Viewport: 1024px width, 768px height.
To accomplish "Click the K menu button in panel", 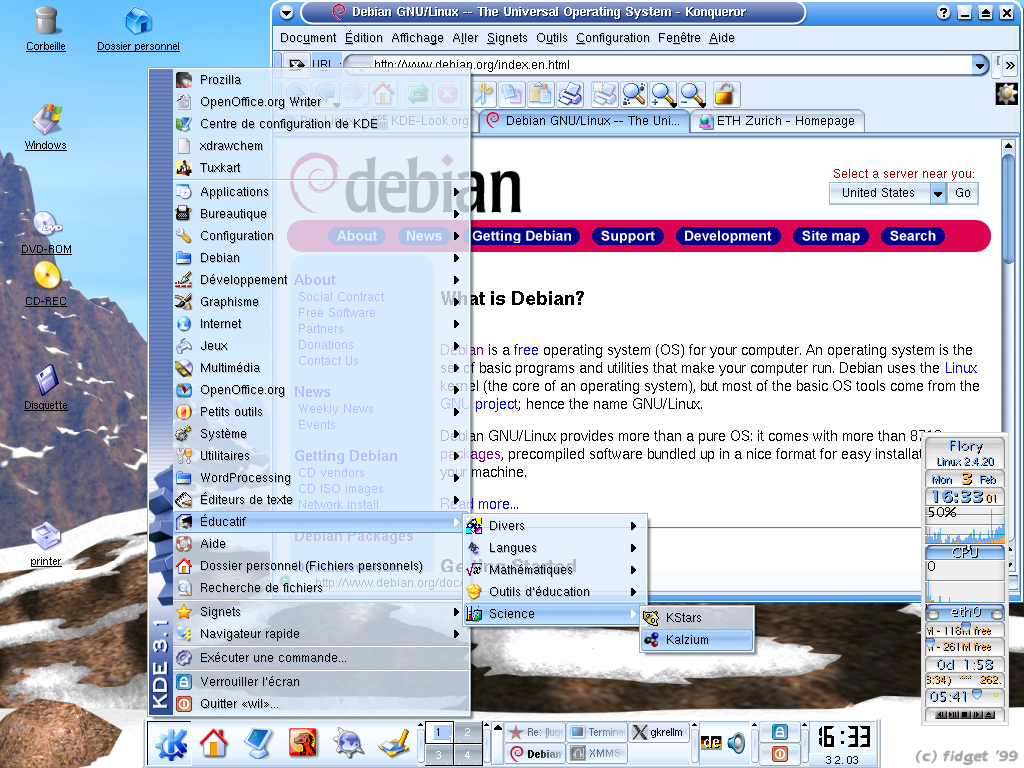I will [169, 743].
